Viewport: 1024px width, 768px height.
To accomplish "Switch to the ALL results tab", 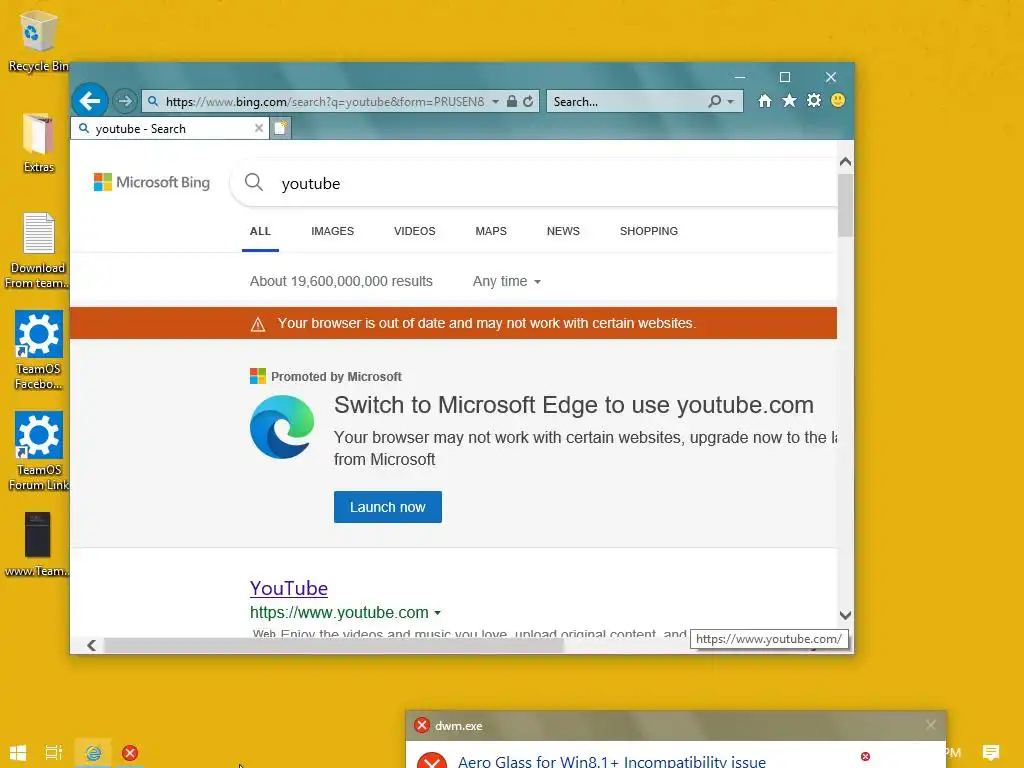I will click(x=260, y=231).
